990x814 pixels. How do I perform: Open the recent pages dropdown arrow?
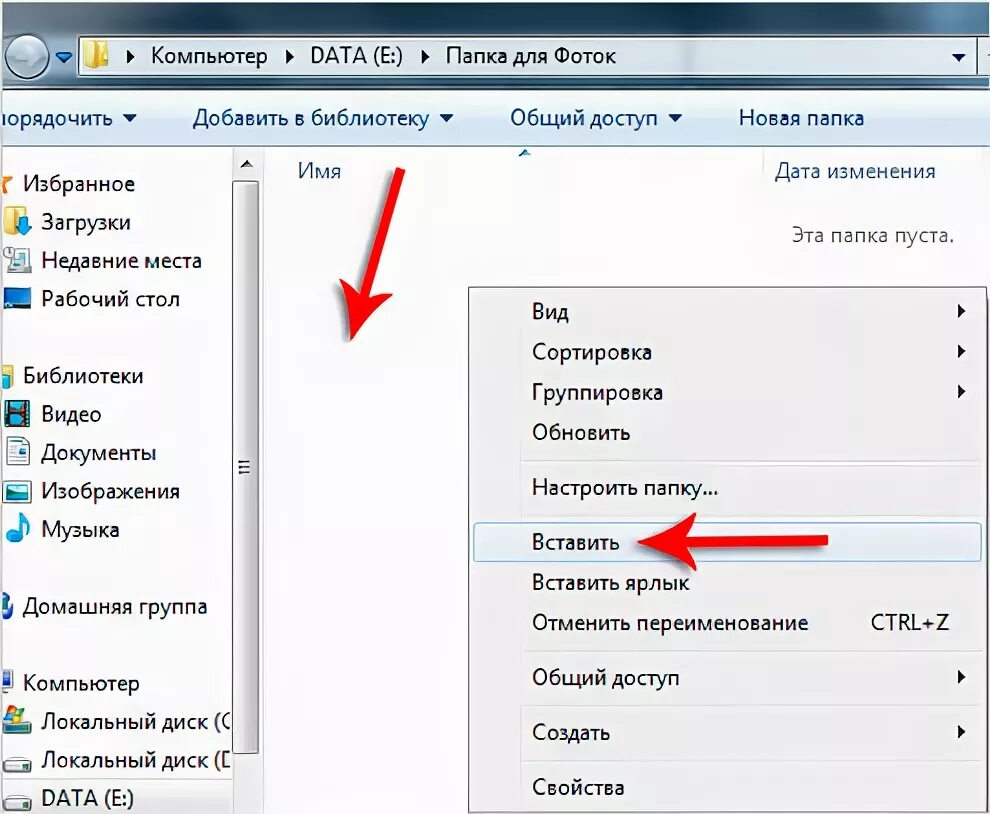pos(63,57)
